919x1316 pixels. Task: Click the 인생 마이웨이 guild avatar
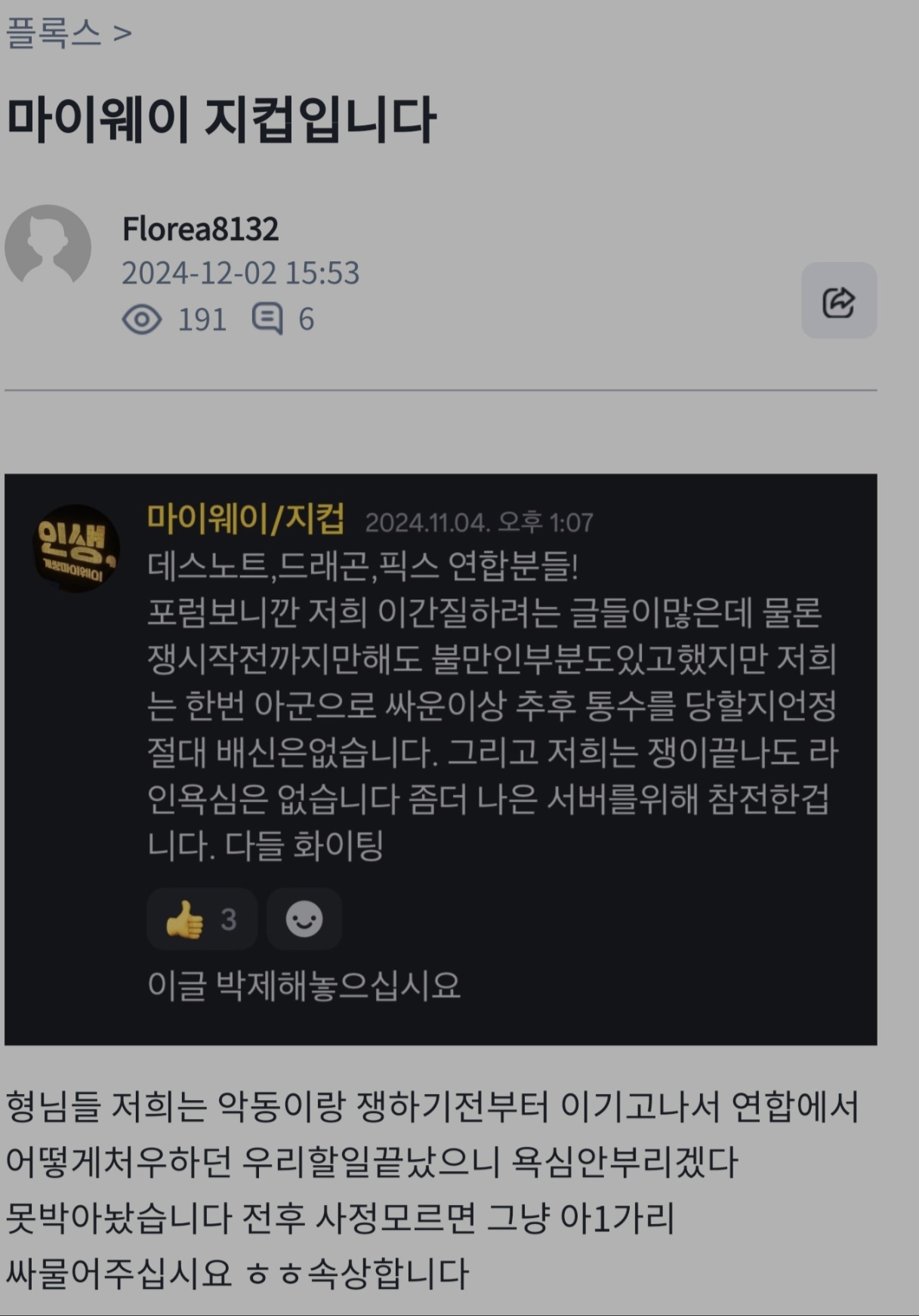[76, 547]
